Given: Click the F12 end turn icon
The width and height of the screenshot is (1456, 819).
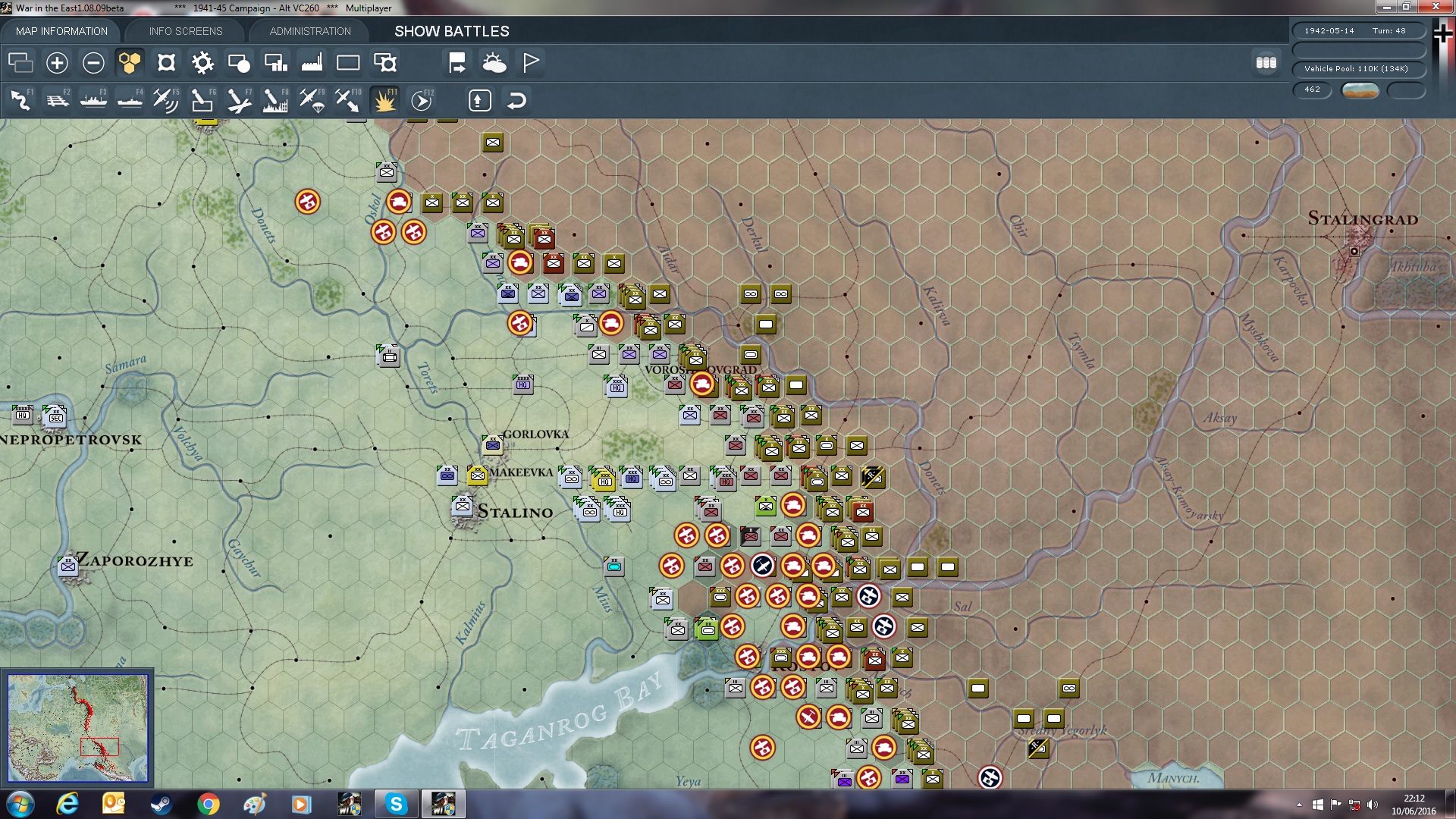Looking at the screenshot, I should tap(422, 100).
